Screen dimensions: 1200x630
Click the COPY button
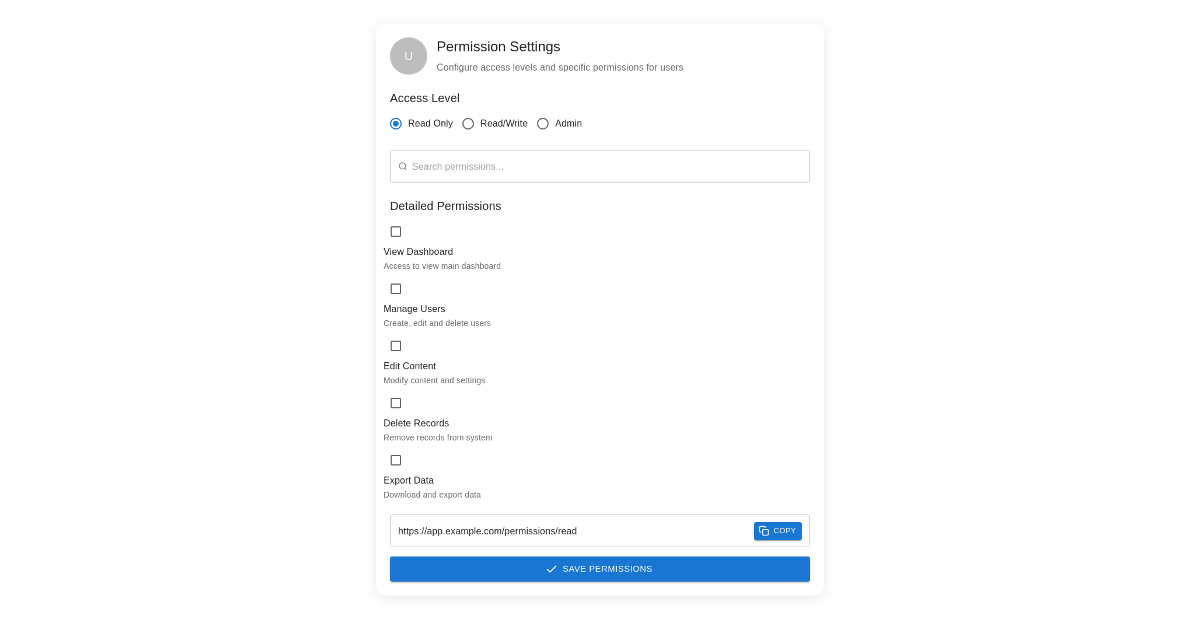click(x=778, y=531)
